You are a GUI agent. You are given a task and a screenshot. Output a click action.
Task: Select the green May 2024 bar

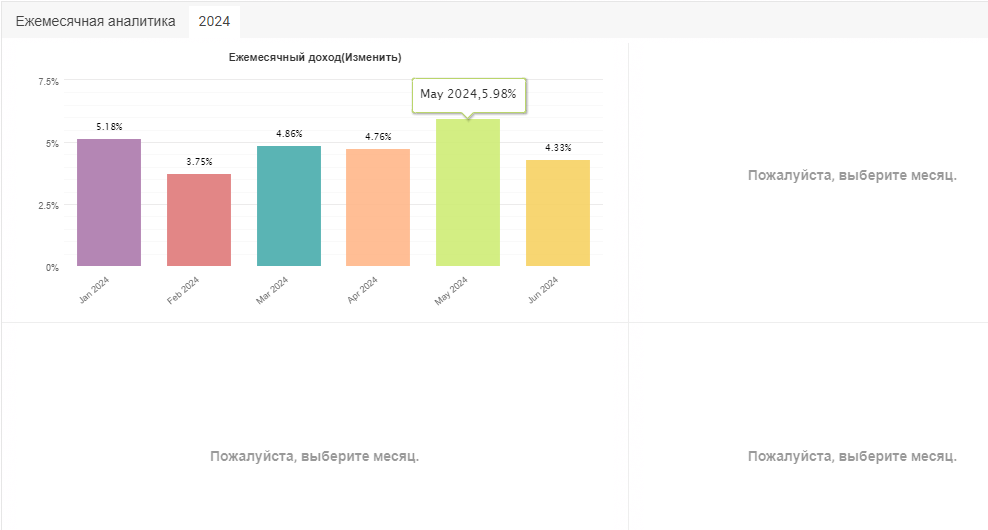[468, 192]
